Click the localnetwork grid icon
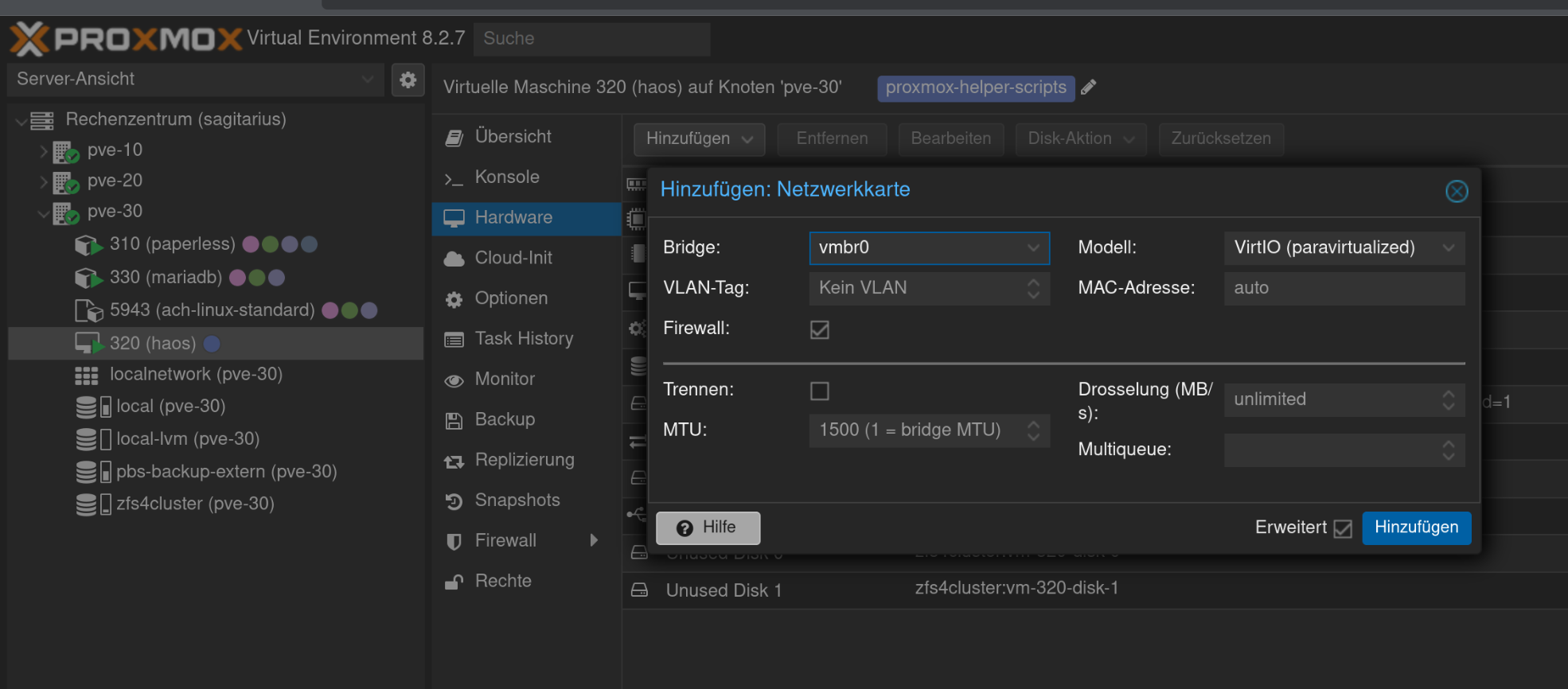 (x=87, y=375)
